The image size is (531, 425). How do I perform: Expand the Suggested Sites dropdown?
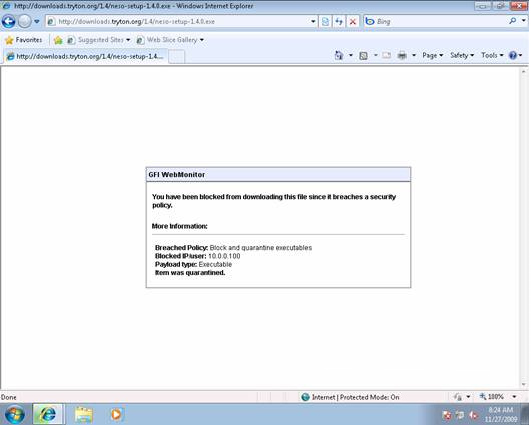tap(128, 40)
